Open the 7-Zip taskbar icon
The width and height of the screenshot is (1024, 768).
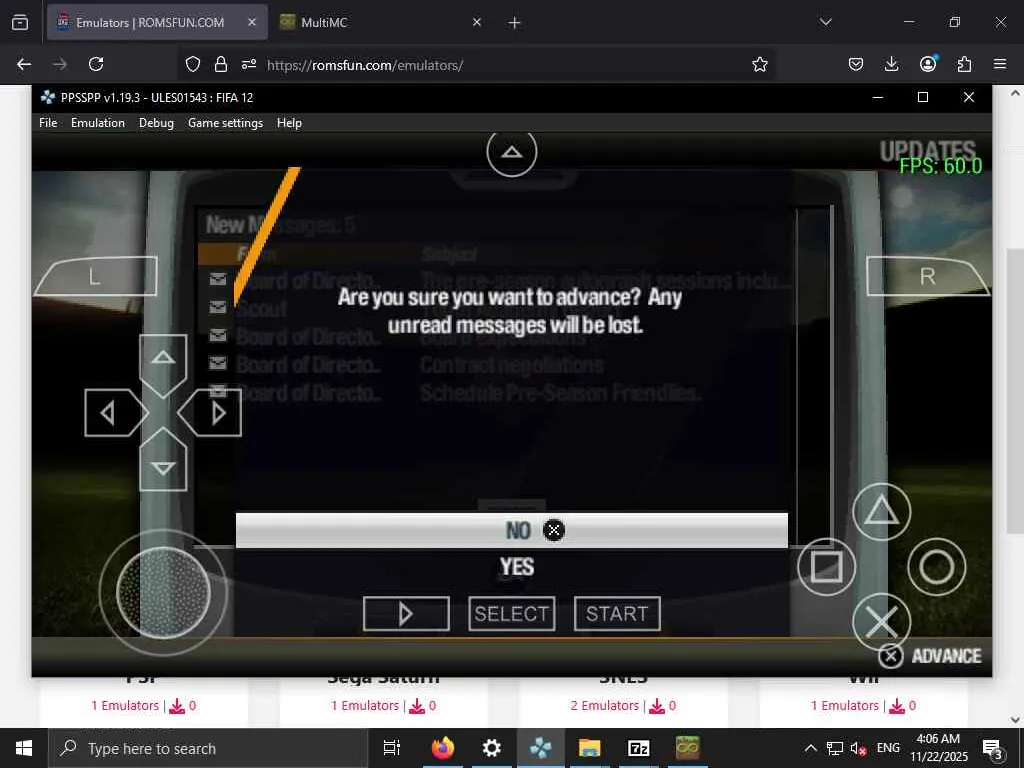pos(639,748)
